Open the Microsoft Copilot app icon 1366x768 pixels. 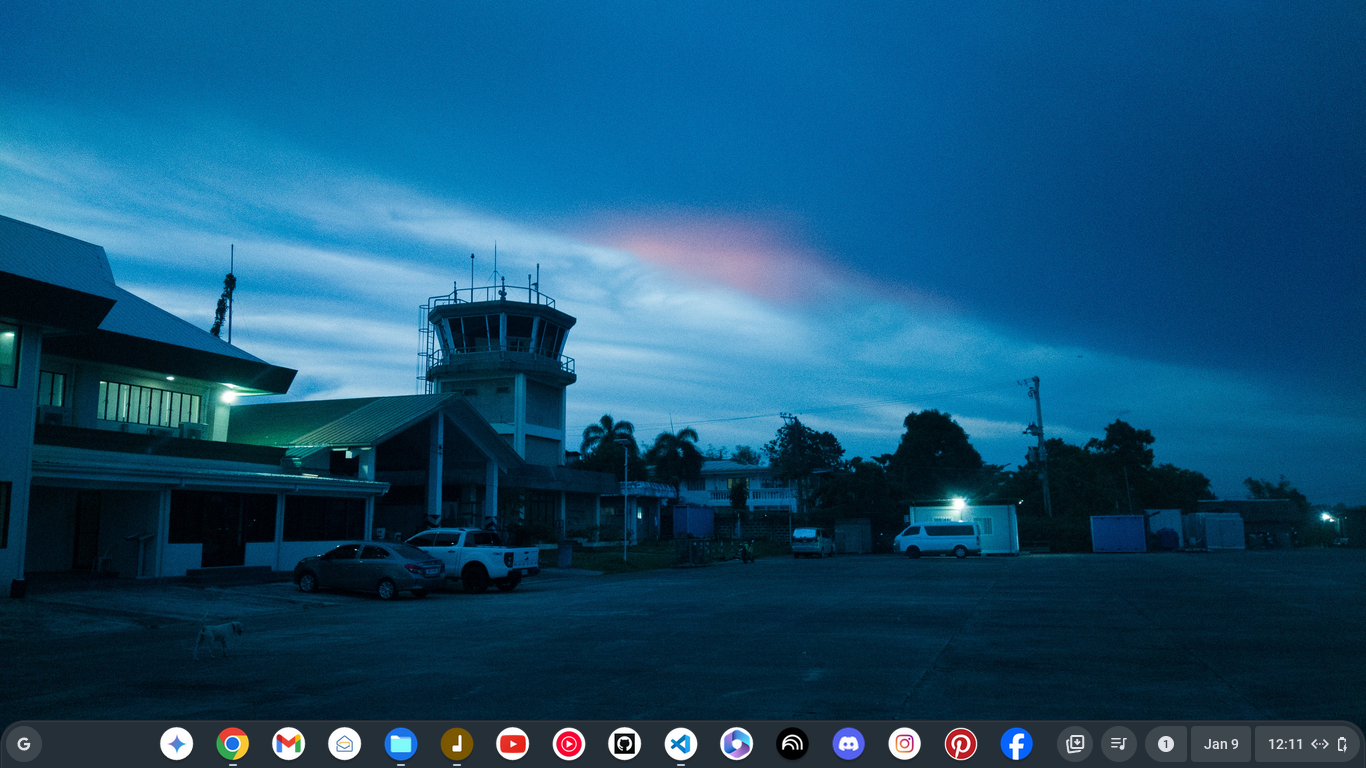(x=737, y=744)
